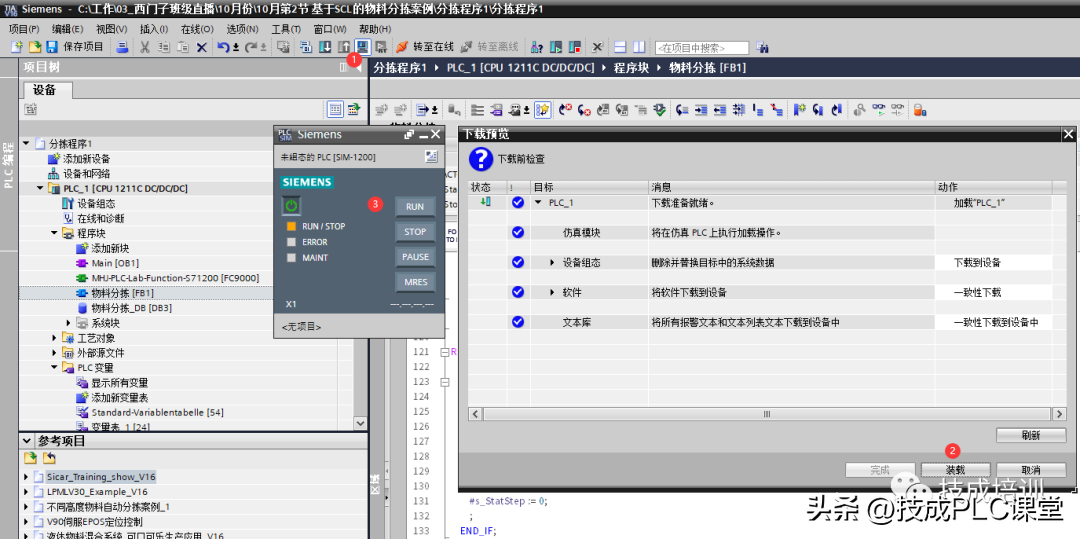Click the outdent text icon in editor toolbar
The height and width of the screenshot is (539, 1080).
(x=720, y=109)
